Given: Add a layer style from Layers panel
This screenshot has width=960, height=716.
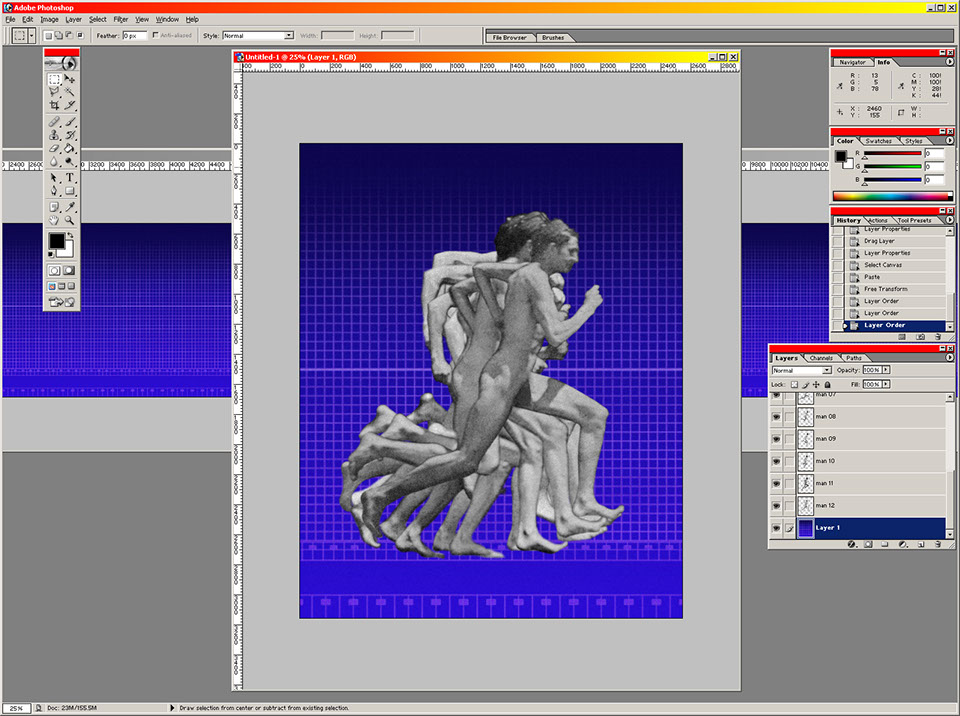Looking at the screenshot, I should [x=851, y=544].
